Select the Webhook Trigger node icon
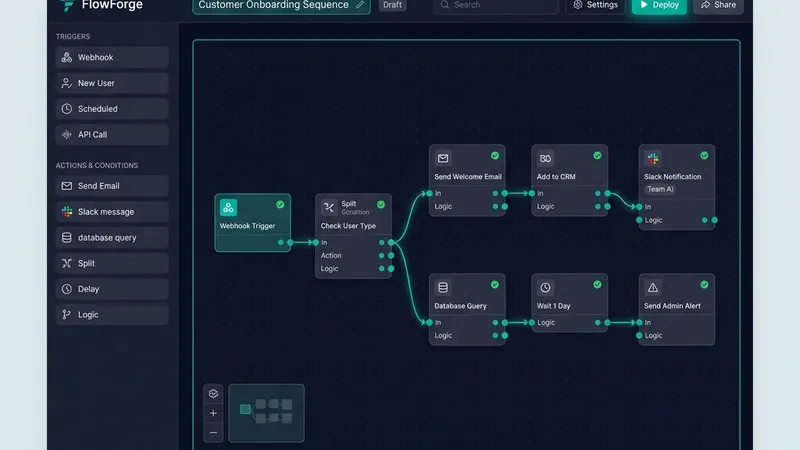The width and height of the screenshot is (800, 450). tap(228, 208)
